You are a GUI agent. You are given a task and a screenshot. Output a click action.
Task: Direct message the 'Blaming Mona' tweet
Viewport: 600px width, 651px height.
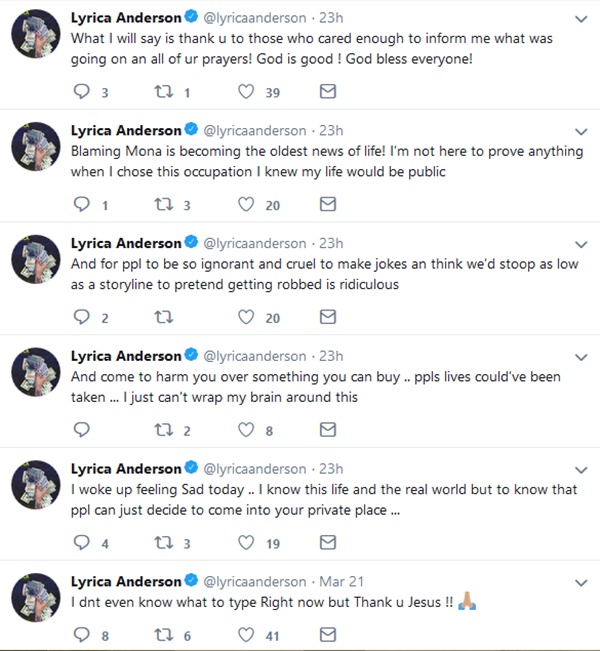[x=328, y=204]
